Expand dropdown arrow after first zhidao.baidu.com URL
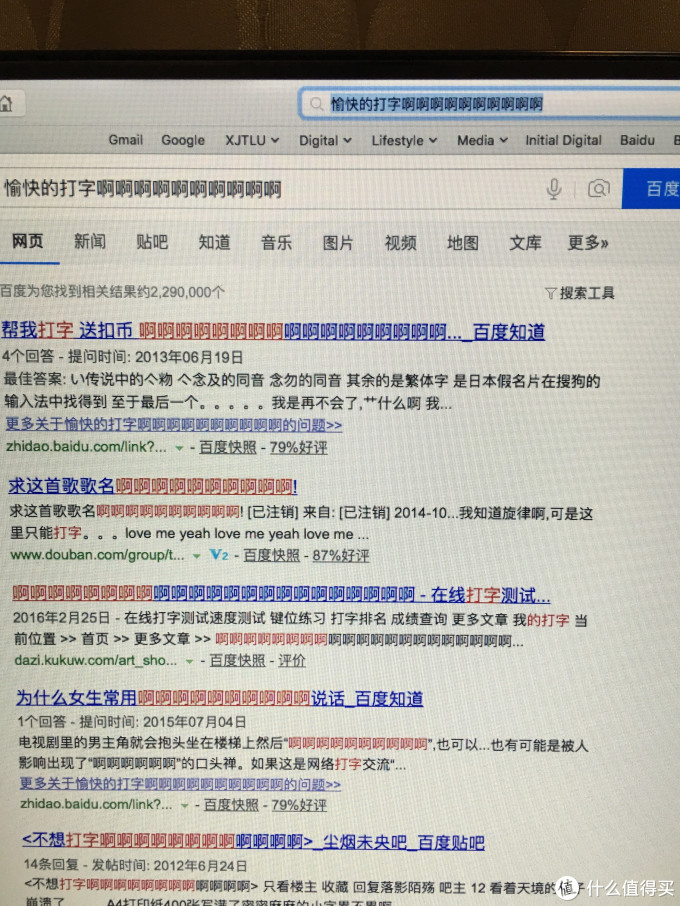Viewport: 680px width, 906px height. pos(180,448)
